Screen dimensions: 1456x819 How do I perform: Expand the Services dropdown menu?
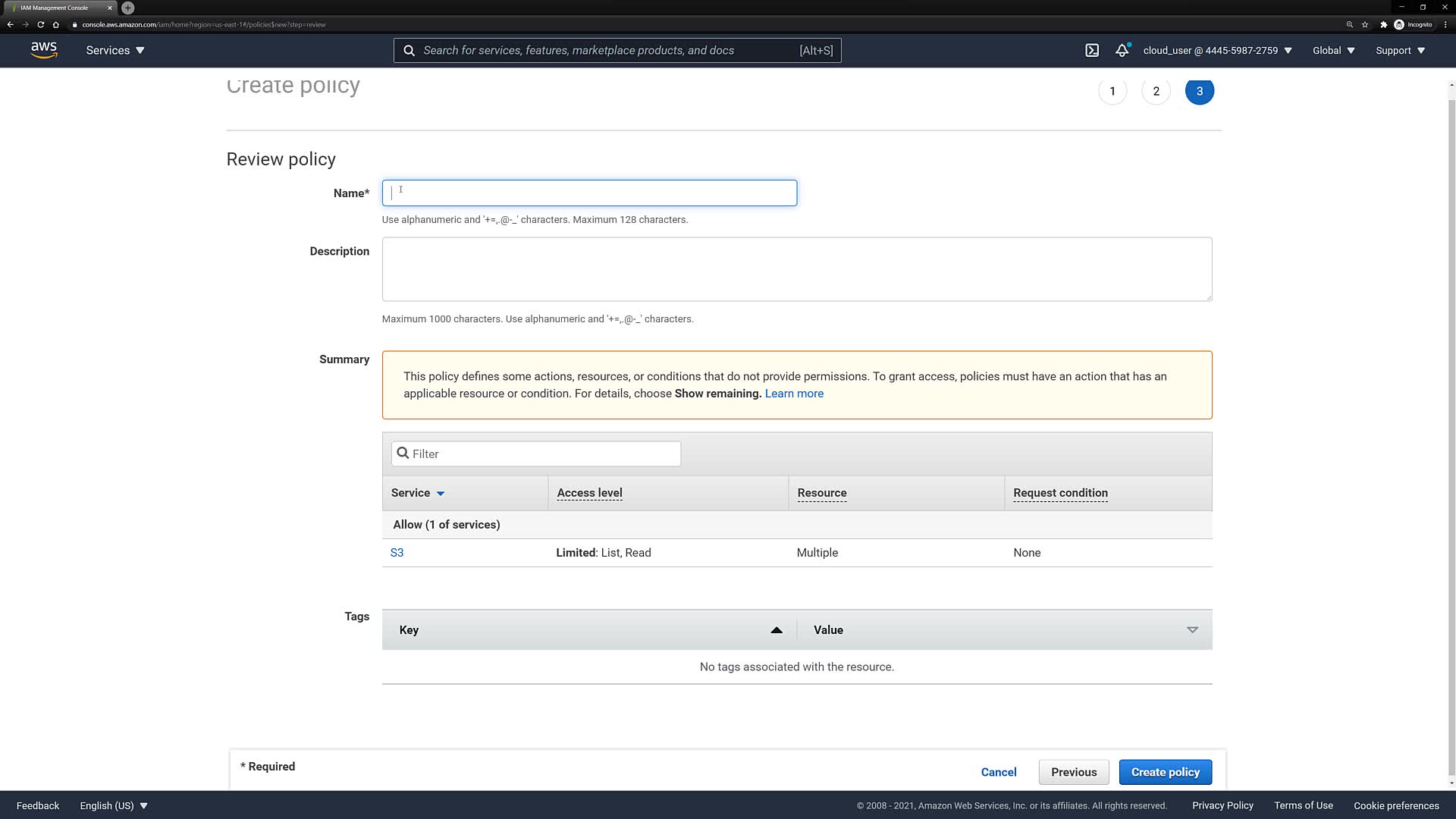coord(115,50)
